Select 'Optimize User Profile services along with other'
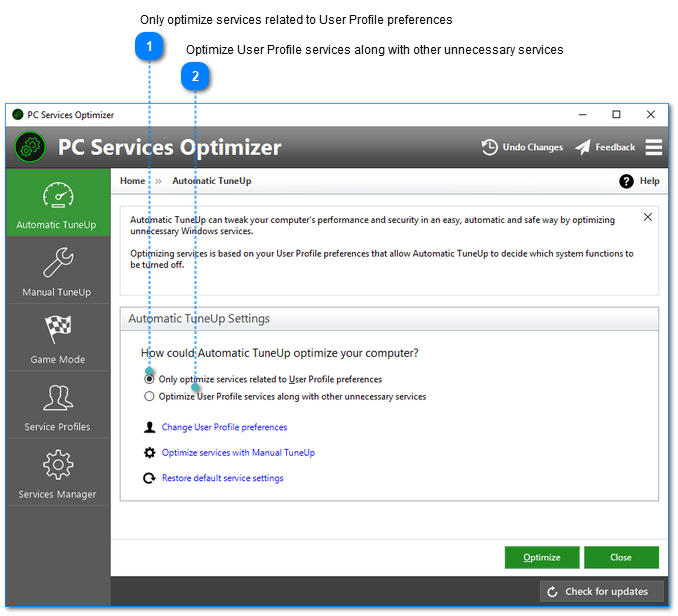678x616 pixels. 150,396
